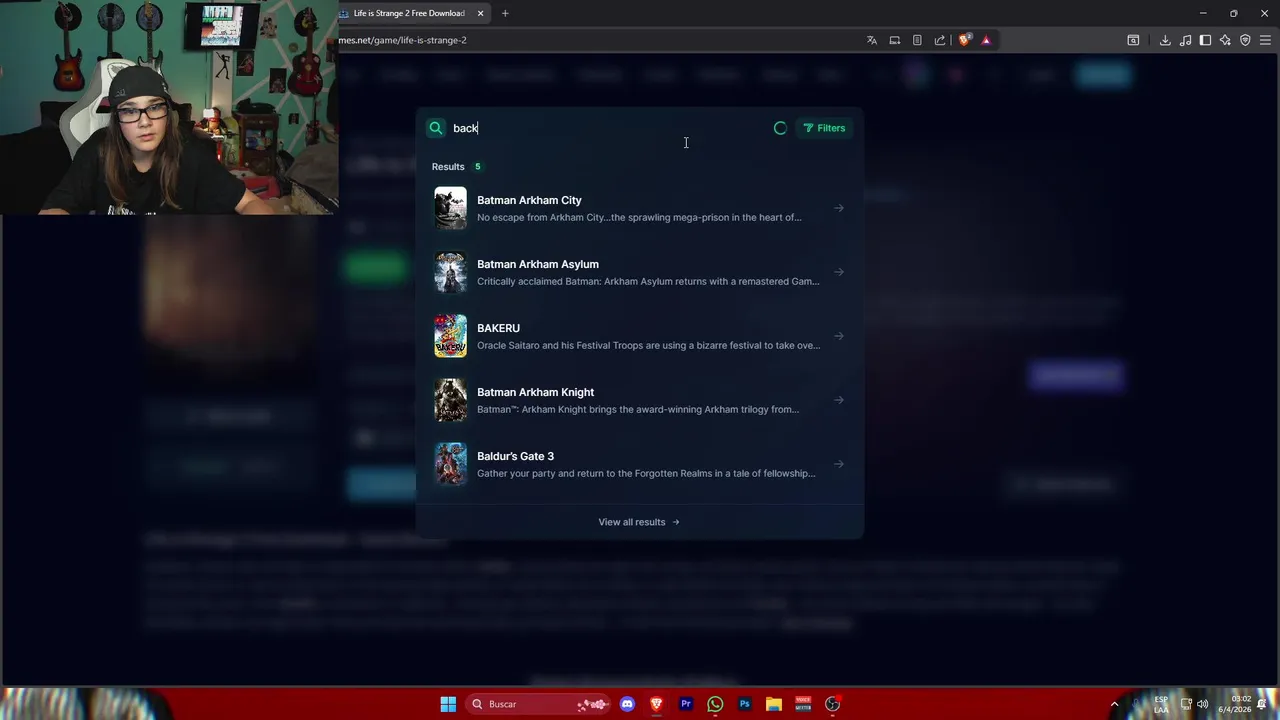Click the ESP LAA language indicator
The image size is (1280, 720).
pos(1161,704)
